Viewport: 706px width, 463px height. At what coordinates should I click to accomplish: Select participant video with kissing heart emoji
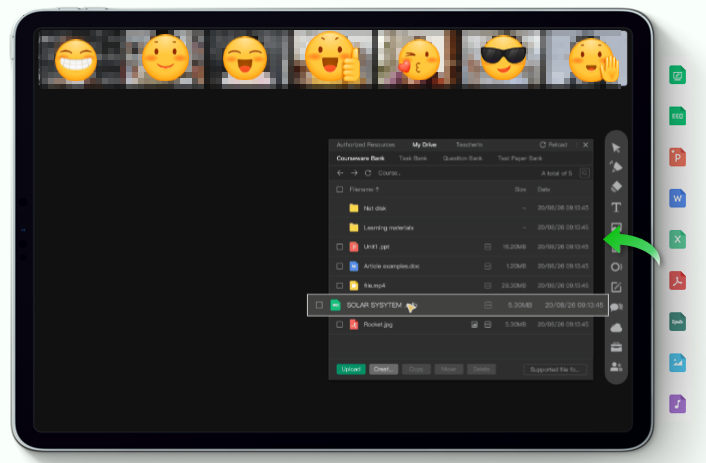(x=417, y=59)
